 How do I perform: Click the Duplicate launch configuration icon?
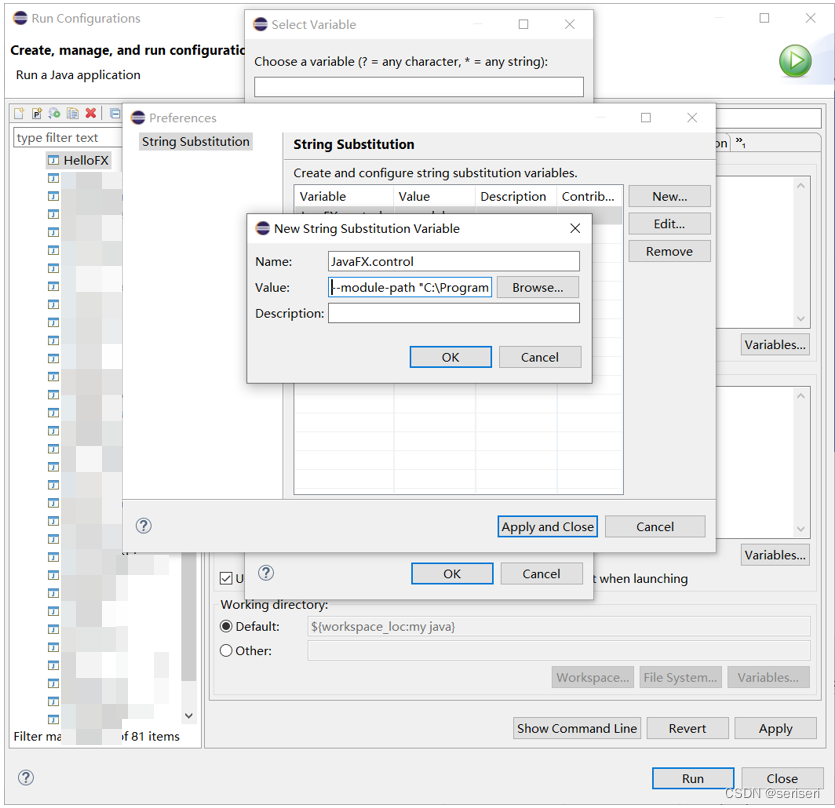pyautogui.click(x=72, y=113)
